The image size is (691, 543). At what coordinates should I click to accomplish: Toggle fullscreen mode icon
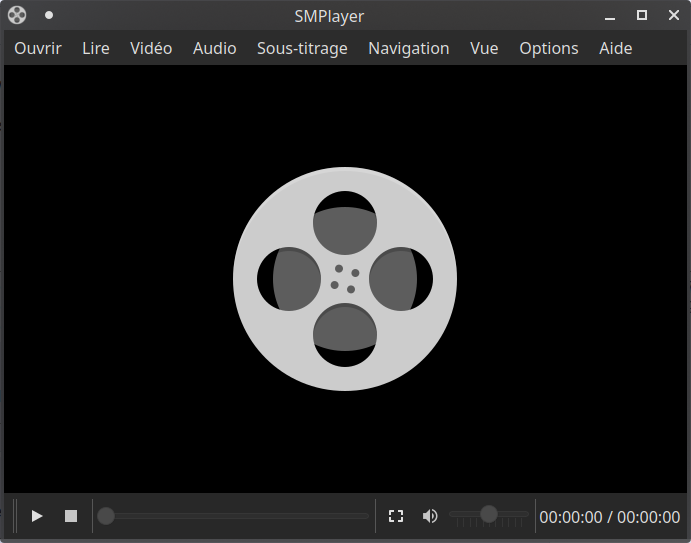[x=396, y=516]
